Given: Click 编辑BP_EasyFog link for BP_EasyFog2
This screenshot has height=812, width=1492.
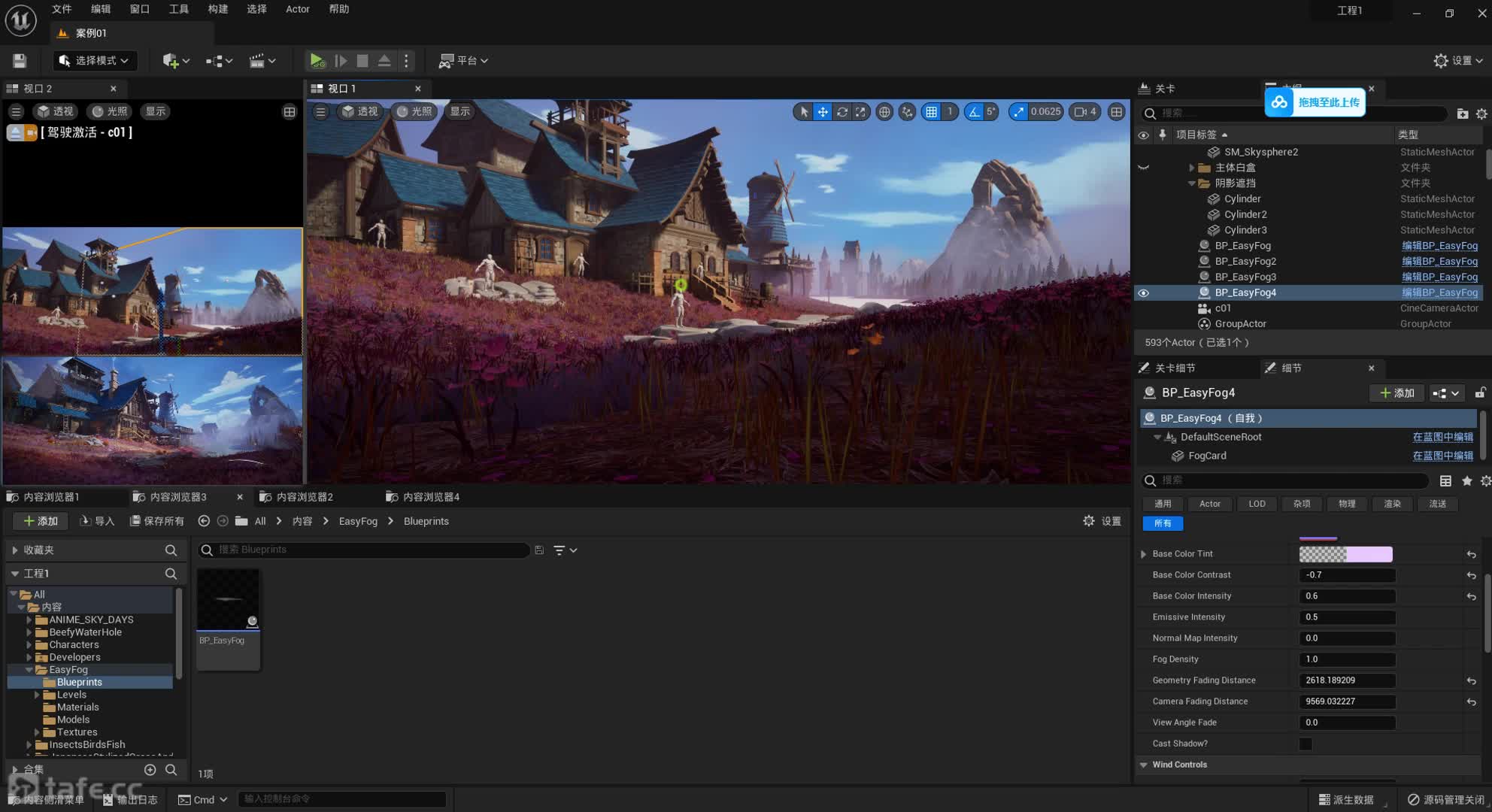Looking at the screenshot, I should (1439, 261).
